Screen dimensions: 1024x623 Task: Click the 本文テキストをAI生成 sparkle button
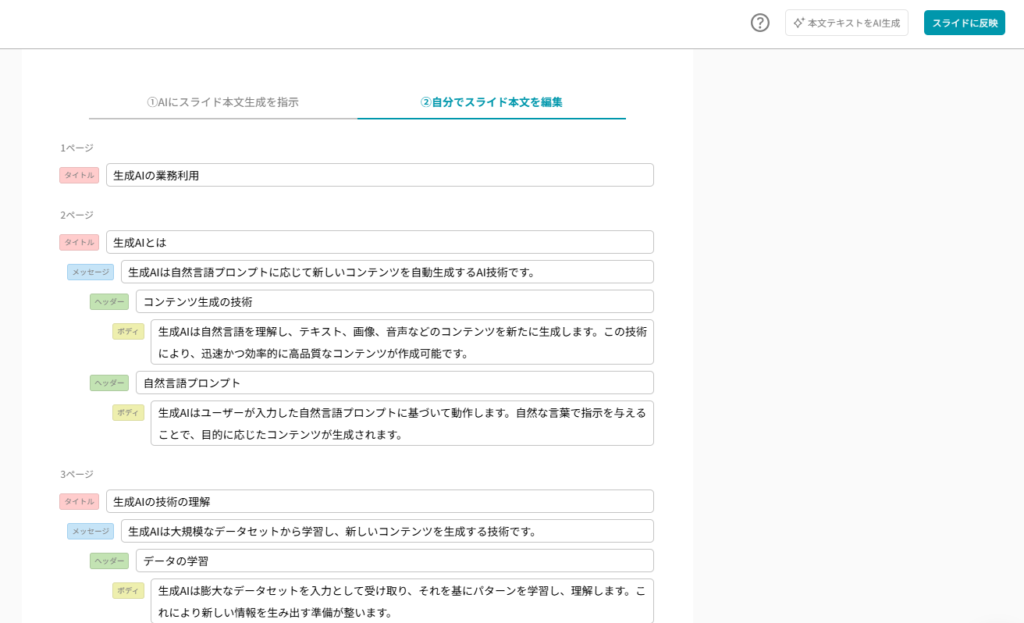[846, 23]
